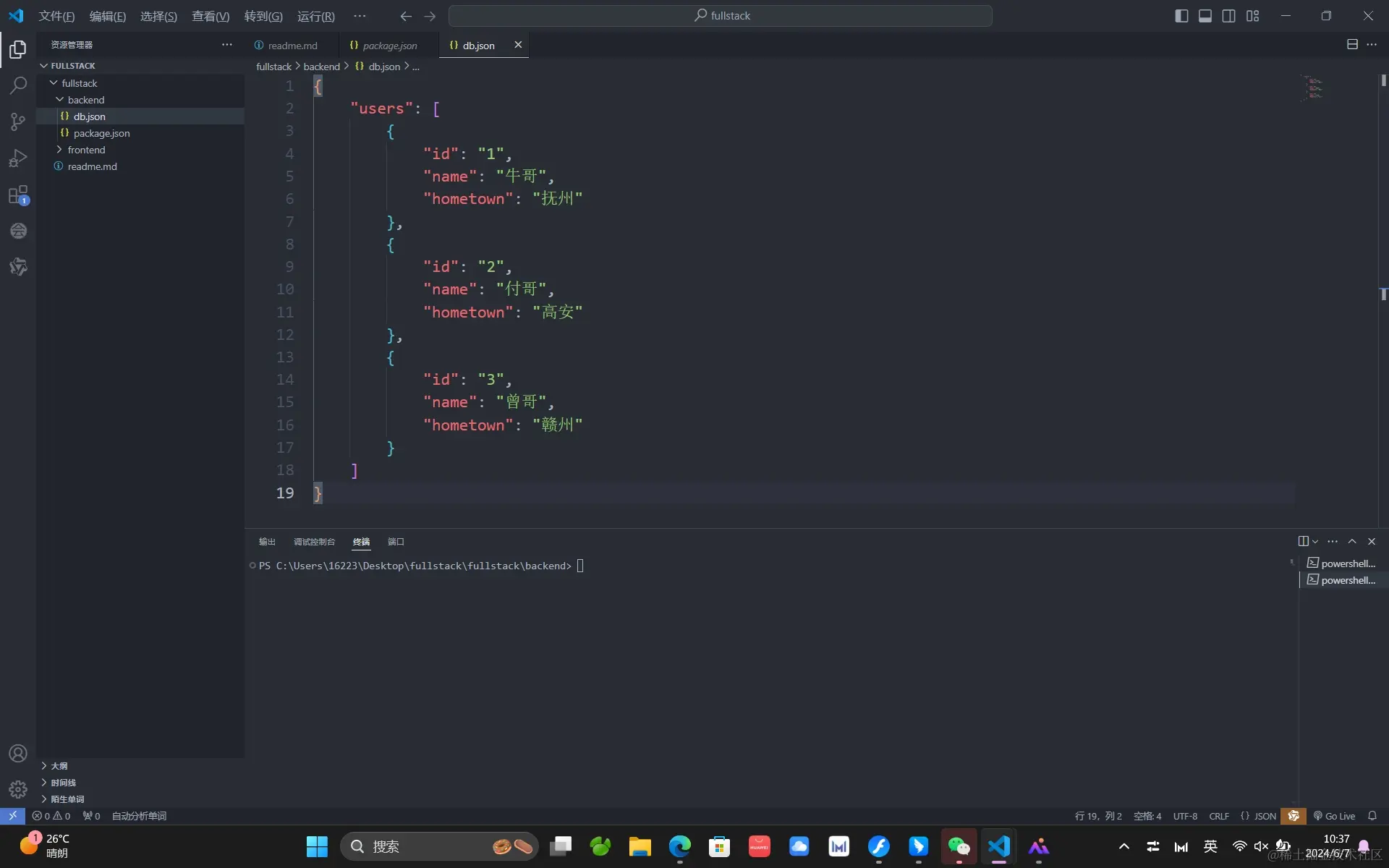Close the db.json tab

tap(518, 45)
